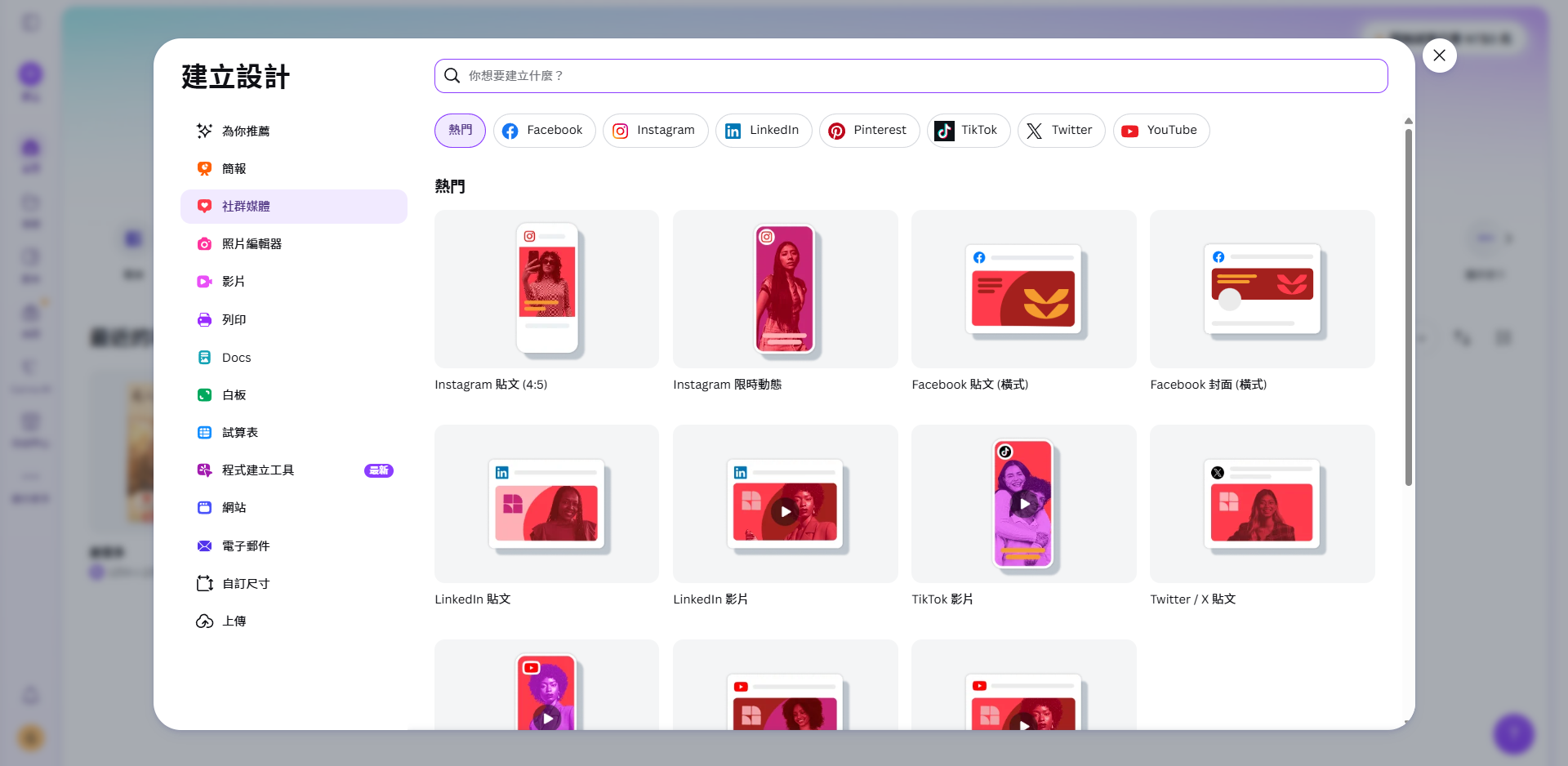Click the Facebook logo in filter chip
Screen dimensions: 1568x766
point(510,131)
